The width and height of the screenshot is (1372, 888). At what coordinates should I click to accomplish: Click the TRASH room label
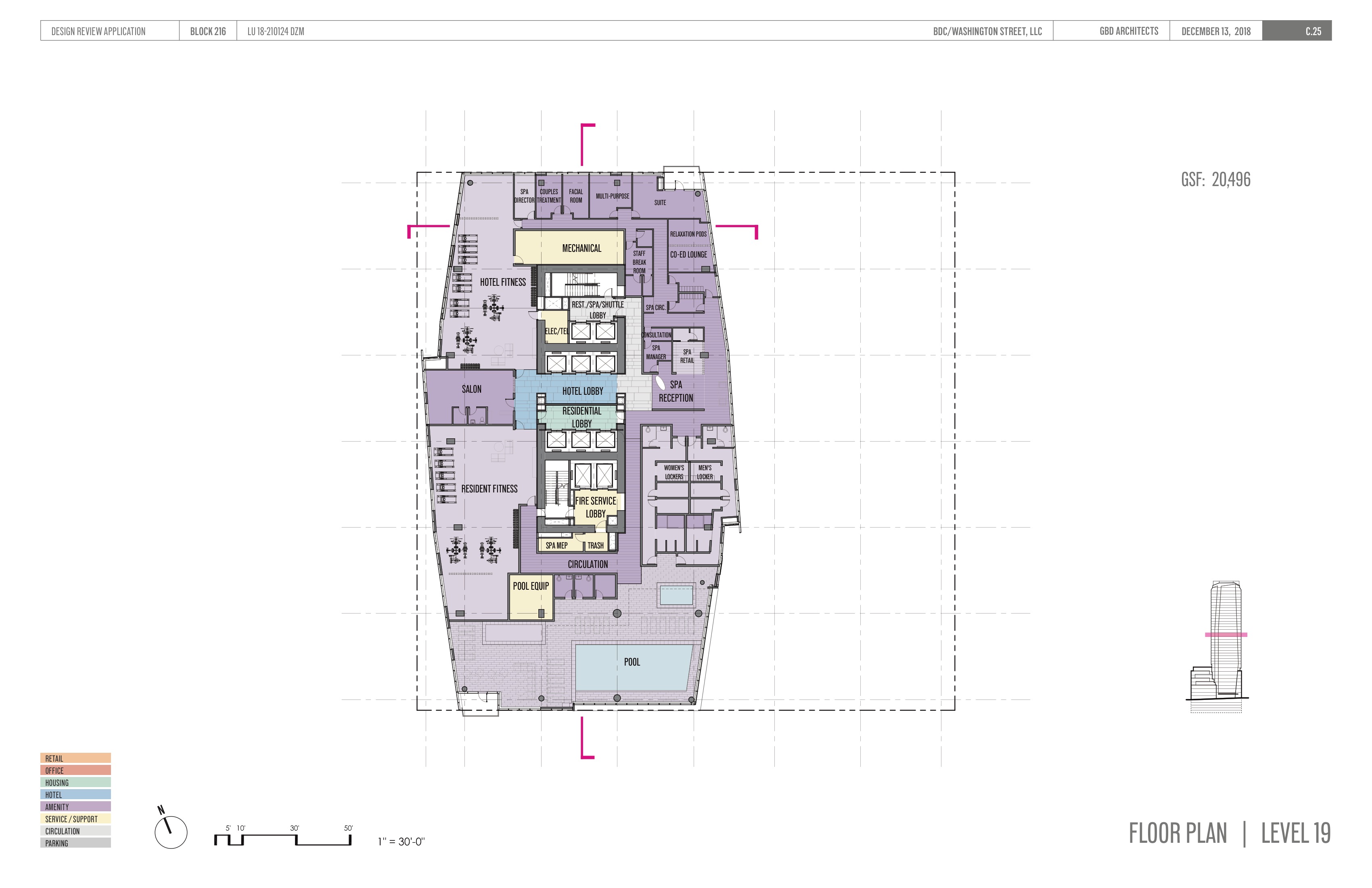tap(596, 545)
